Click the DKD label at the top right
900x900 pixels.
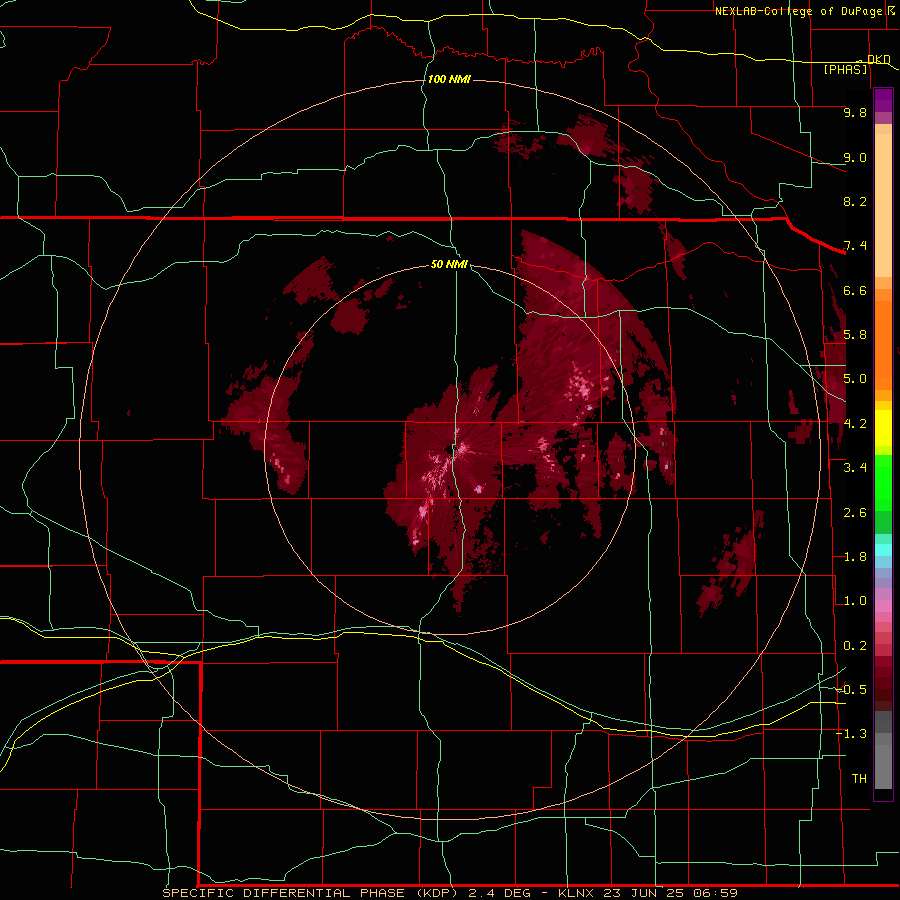pos(879,59)
